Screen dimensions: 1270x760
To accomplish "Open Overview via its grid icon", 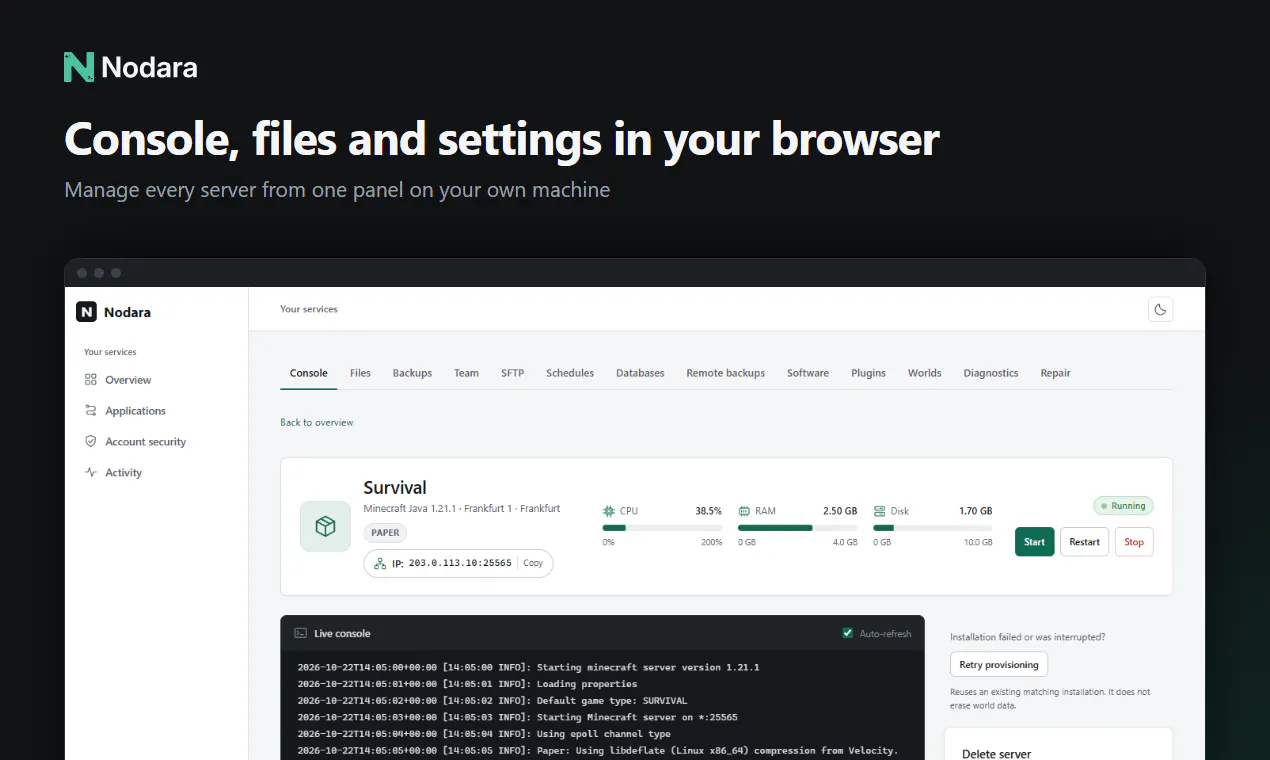I will pyautogui.click(x=91, y=380).
